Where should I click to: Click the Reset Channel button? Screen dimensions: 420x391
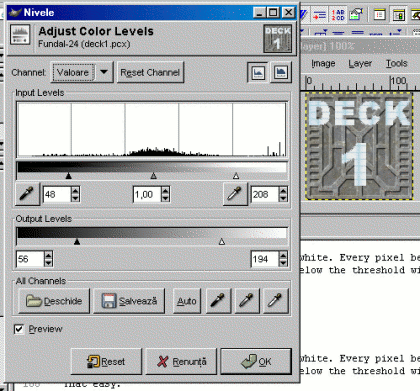(x=150, y=72)
